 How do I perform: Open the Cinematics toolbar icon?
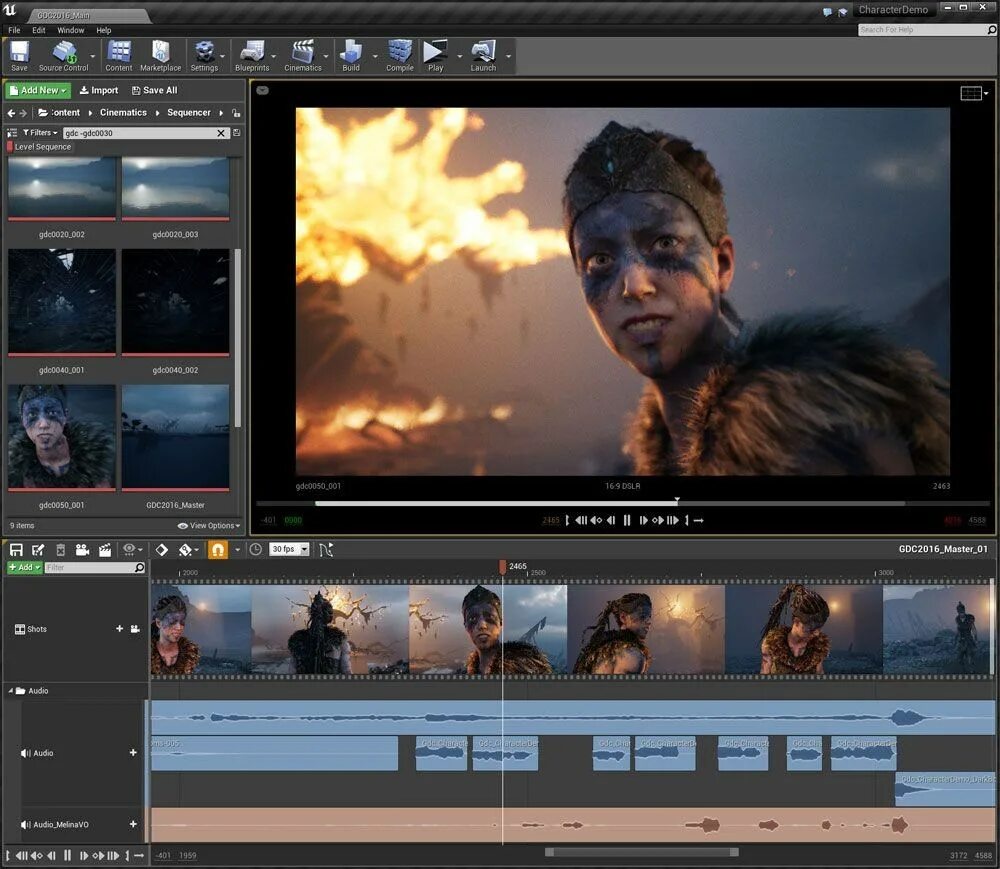pyautogui.click(x=302, y=54)
